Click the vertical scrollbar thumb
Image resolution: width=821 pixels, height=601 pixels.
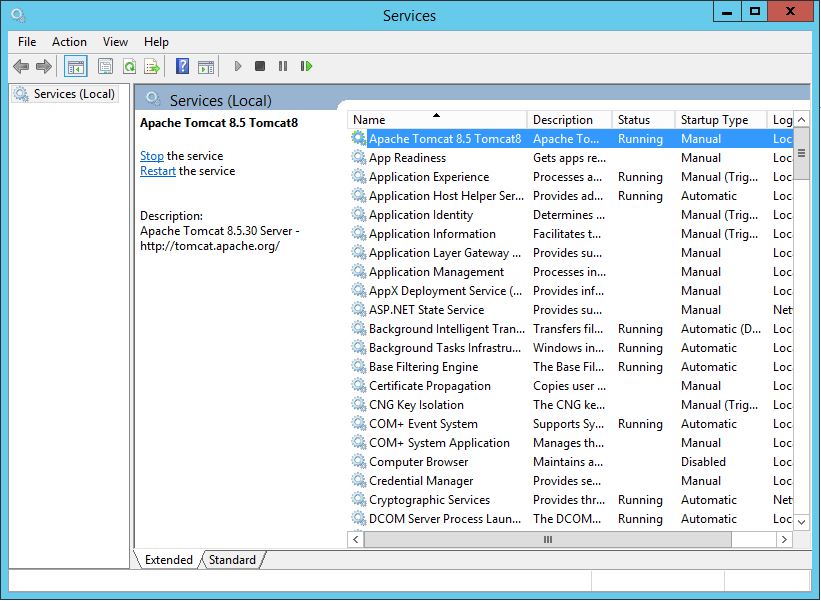[801, 153]
